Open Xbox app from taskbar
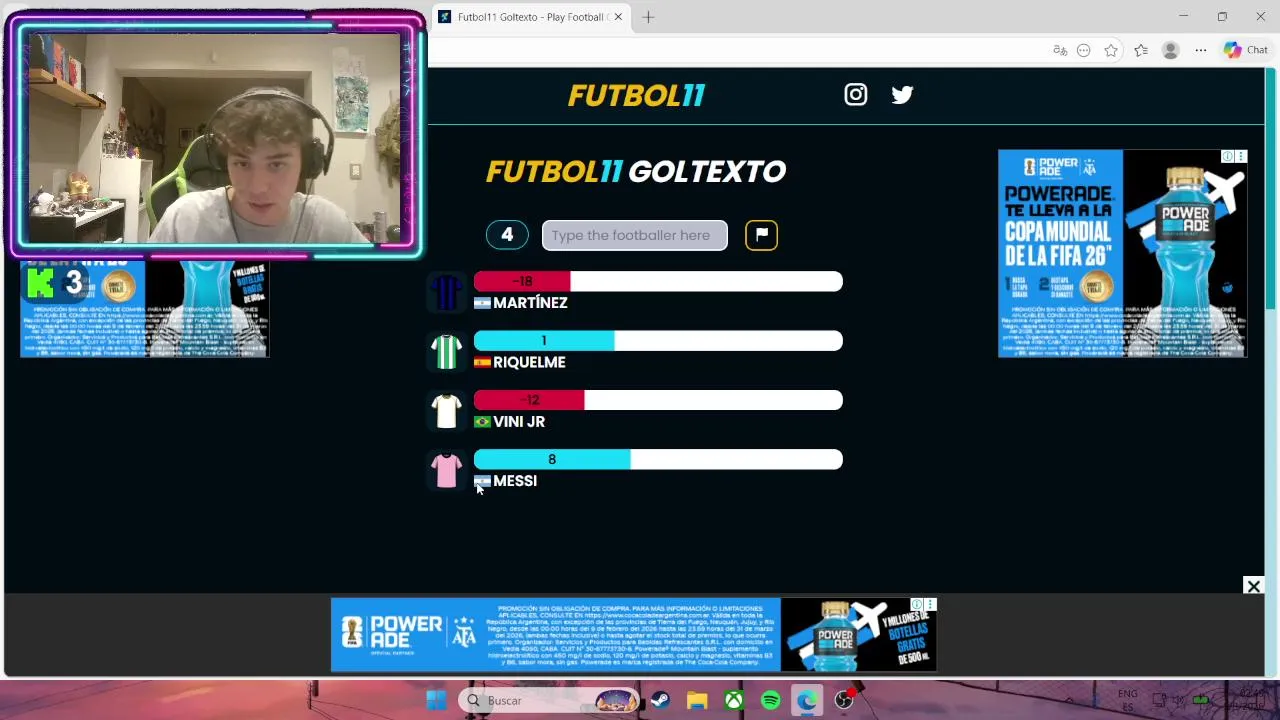 click(734, 700)
